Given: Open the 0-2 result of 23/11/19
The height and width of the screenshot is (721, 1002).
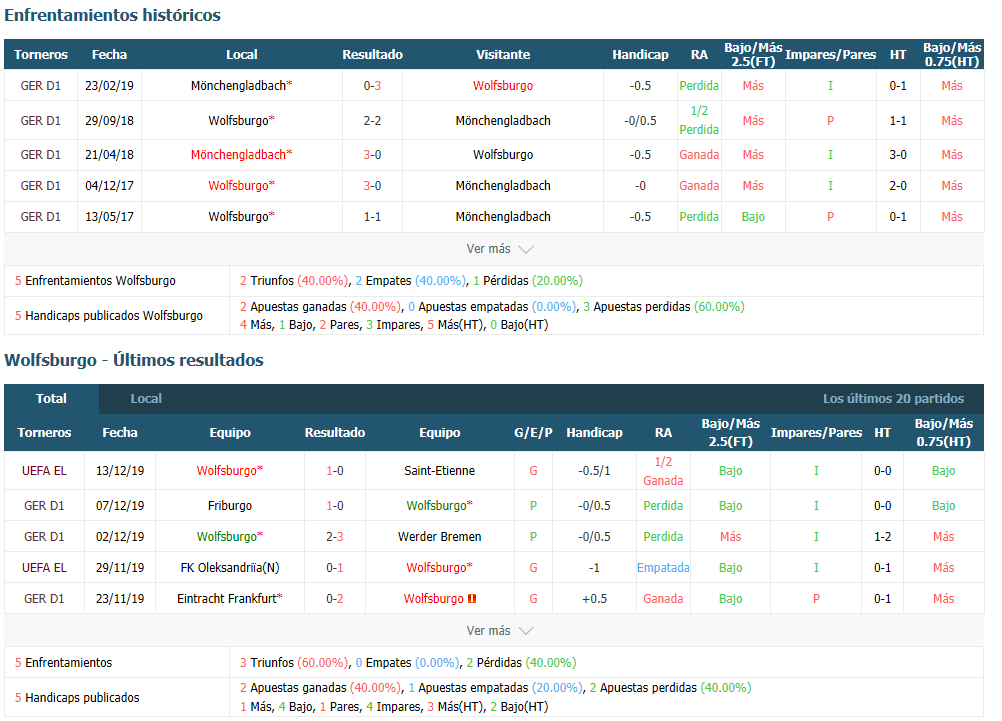Looking at the screenshot, I should tap(335, 599).
